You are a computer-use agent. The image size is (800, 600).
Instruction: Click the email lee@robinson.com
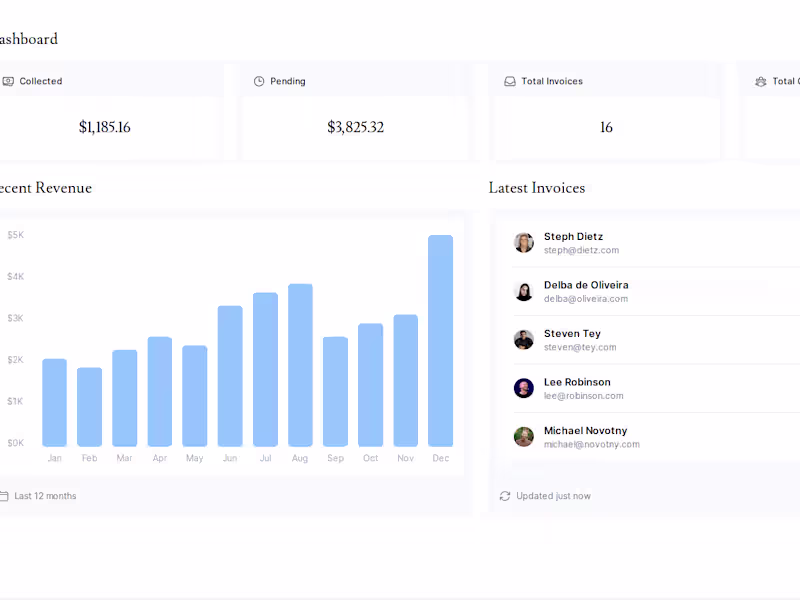pyautogui.click(x=584, y=396)
